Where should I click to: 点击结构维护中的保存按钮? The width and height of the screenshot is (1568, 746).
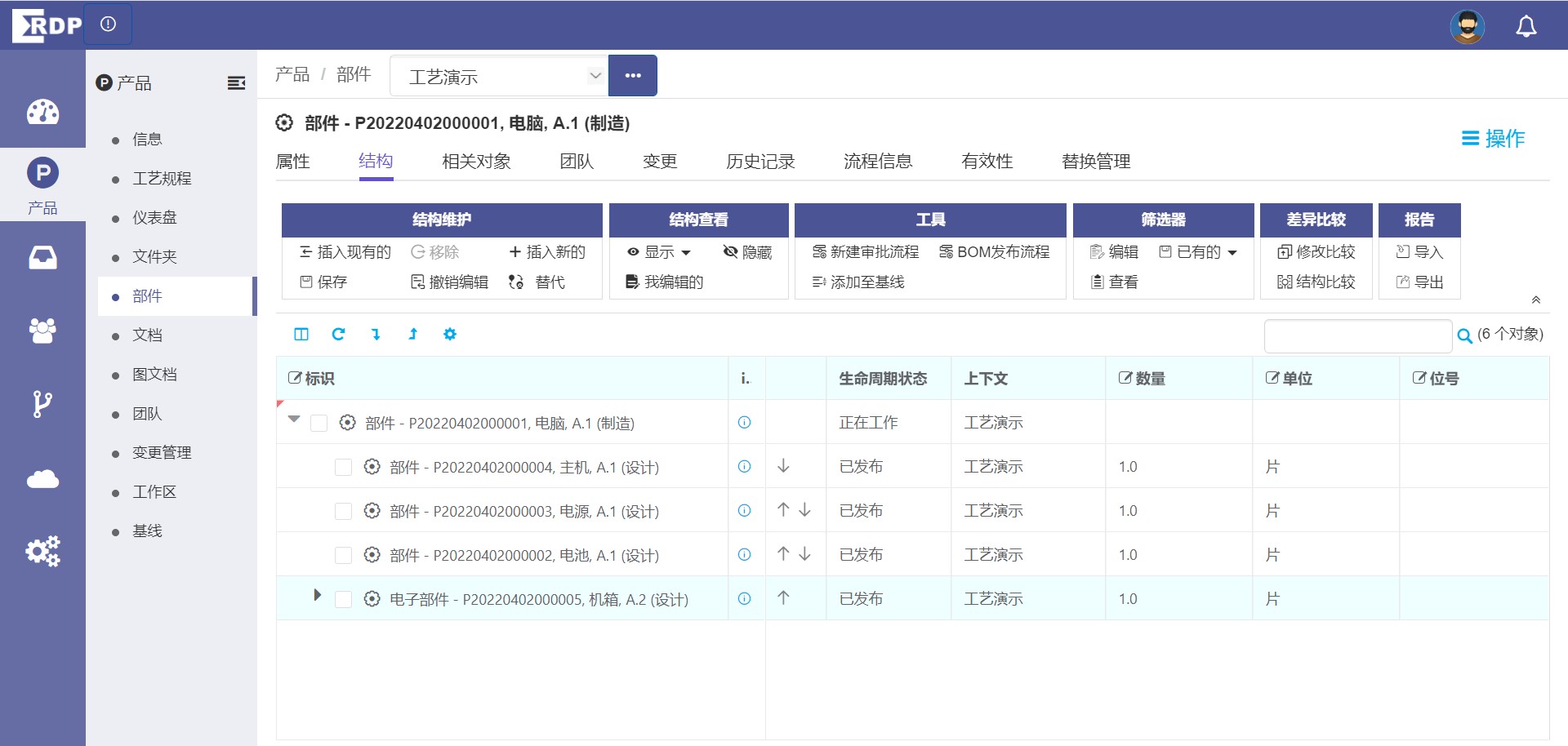[325, 282]
